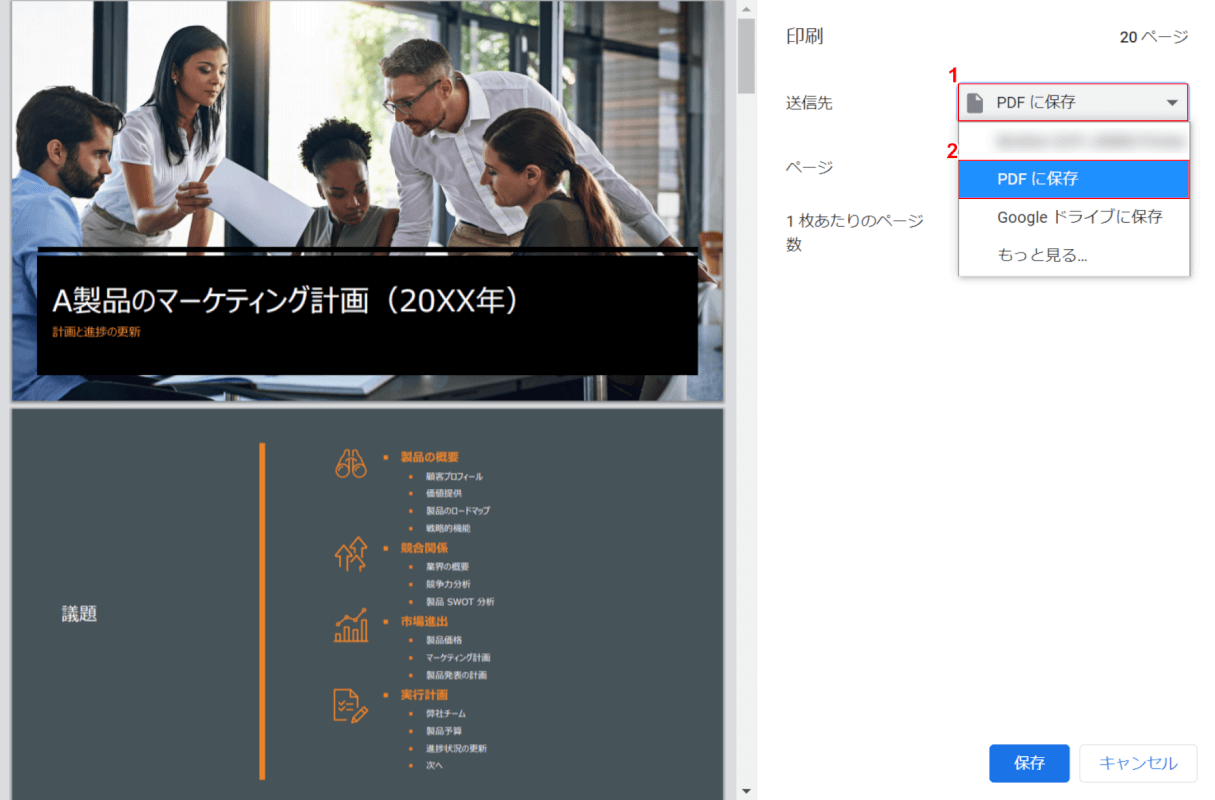1215x800 pixels.
Task: Click the document icon in the destination field
Action: coord(975,102)
